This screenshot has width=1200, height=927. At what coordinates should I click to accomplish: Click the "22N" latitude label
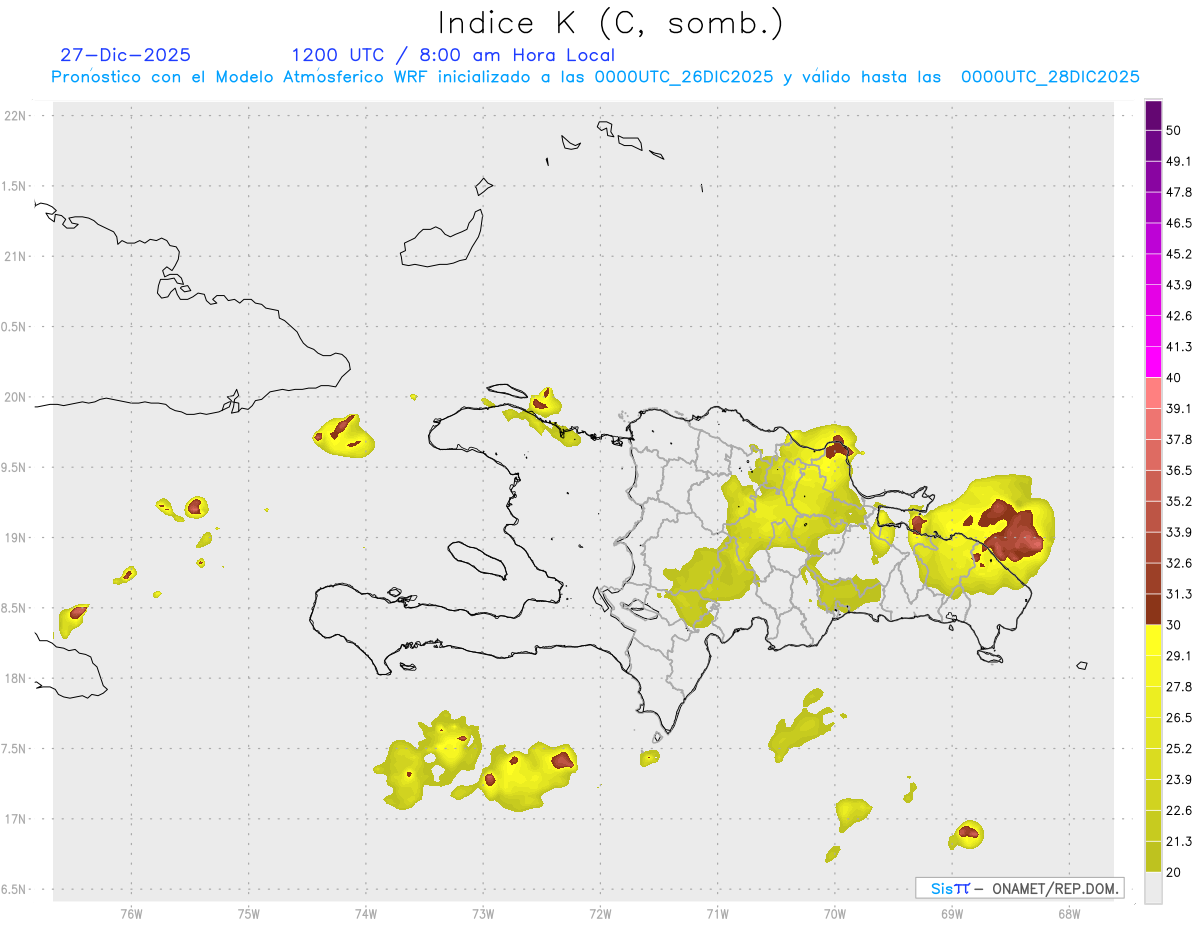[17, 116]
